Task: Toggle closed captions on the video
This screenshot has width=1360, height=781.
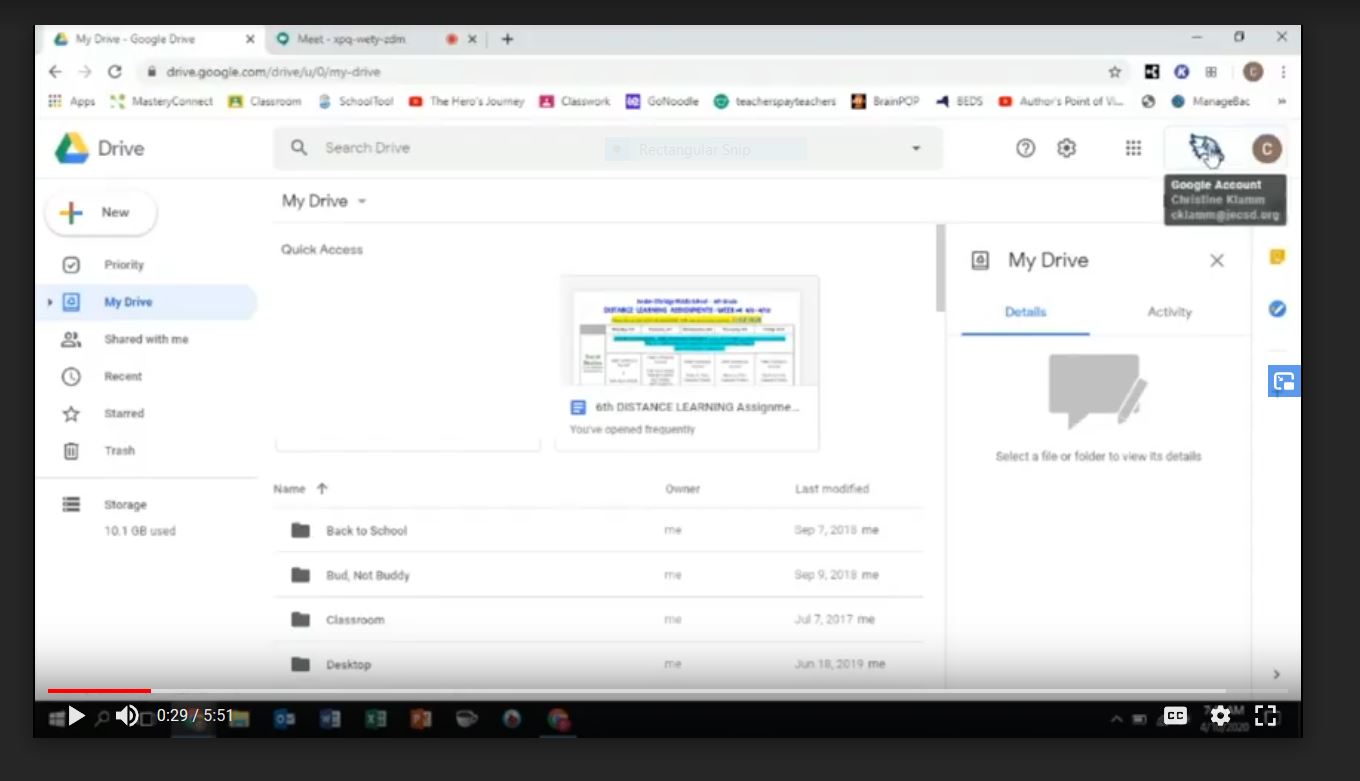Action: point(1175,715)
